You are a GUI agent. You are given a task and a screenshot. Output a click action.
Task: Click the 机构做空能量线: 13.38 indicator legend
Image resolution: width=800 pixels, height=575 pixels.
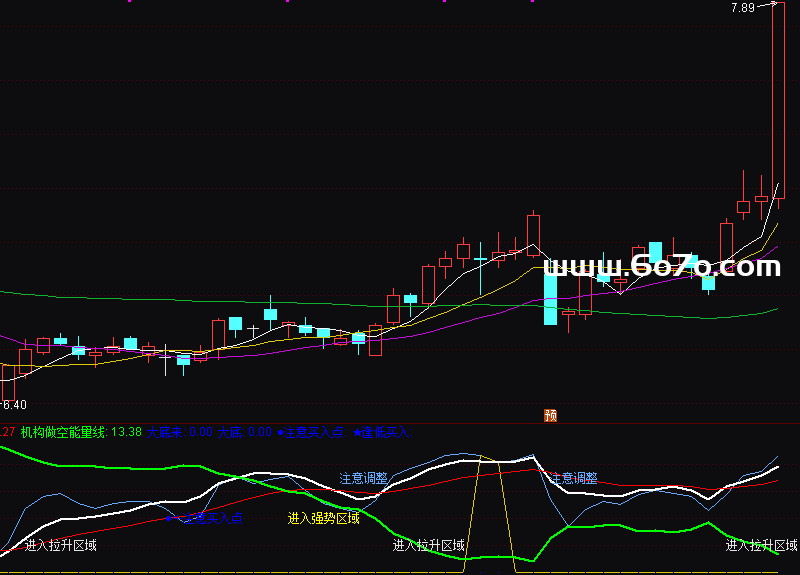tap(81, 432)
